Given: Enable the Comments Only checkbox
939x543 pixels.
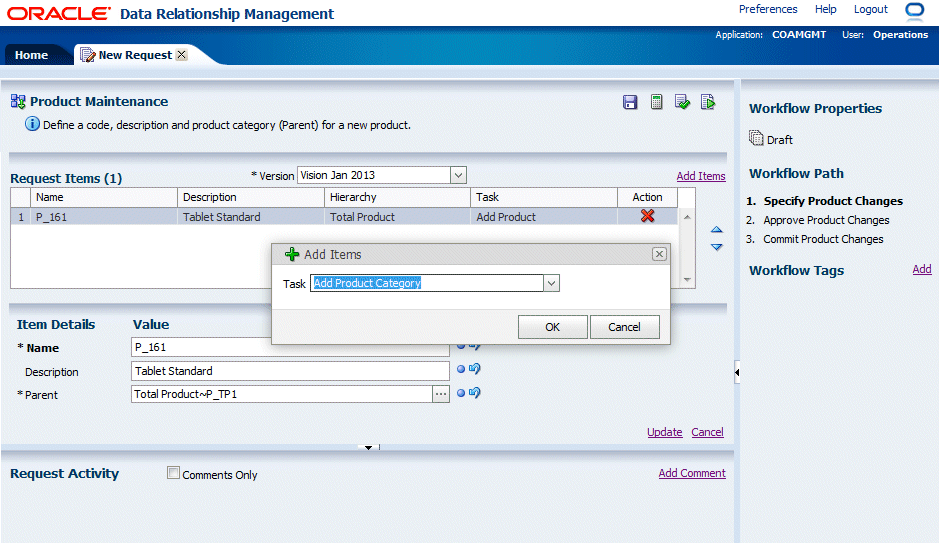Looking at the screenshot, I should [x=174, y=473].
